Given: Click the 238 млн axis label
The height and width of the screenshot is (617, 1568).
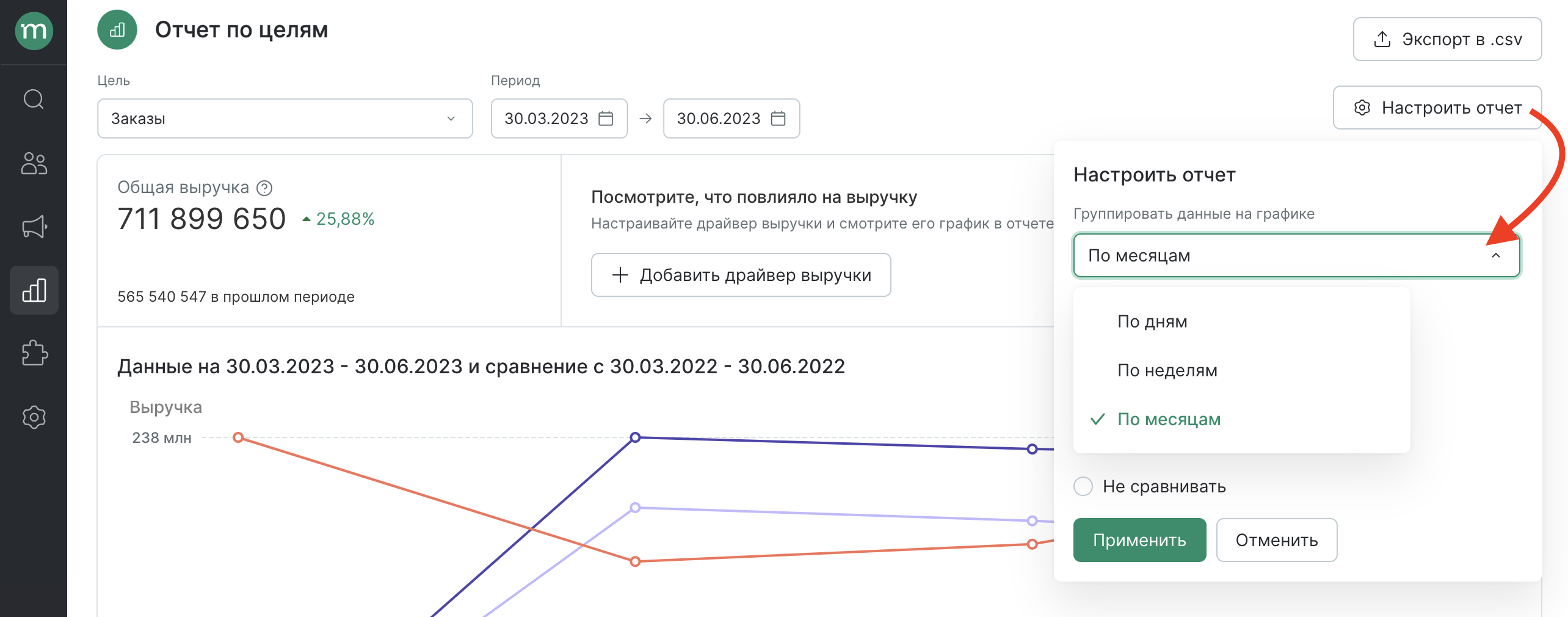Looking at the screenshot, I should pos(162,438).
